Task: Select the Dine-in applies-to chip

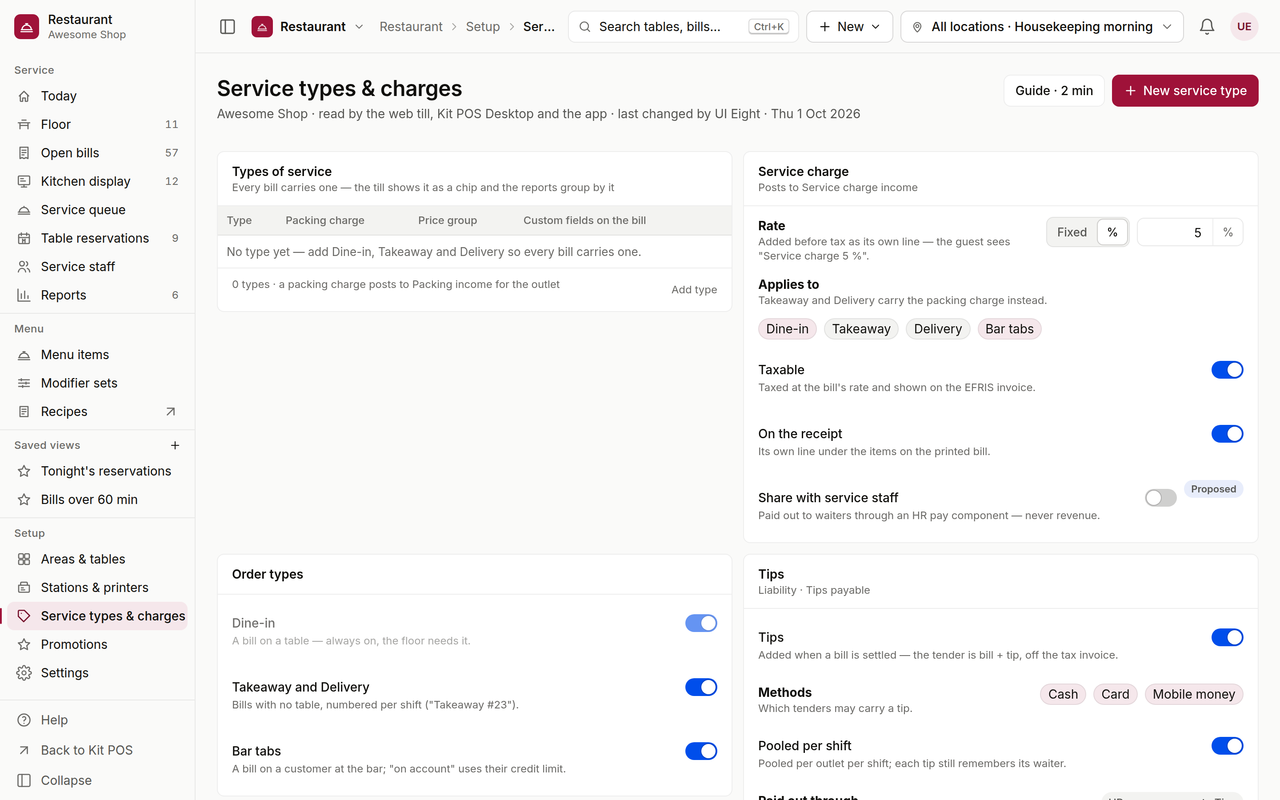Action: click(787, 329)
